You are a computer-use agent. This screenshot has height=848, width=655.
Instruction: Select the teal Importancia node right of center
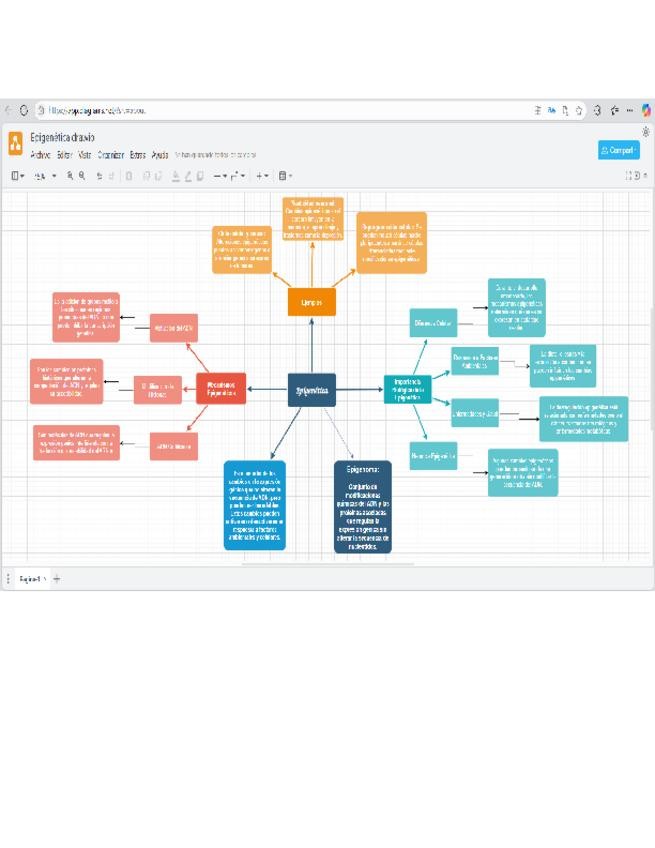point(408,389)
